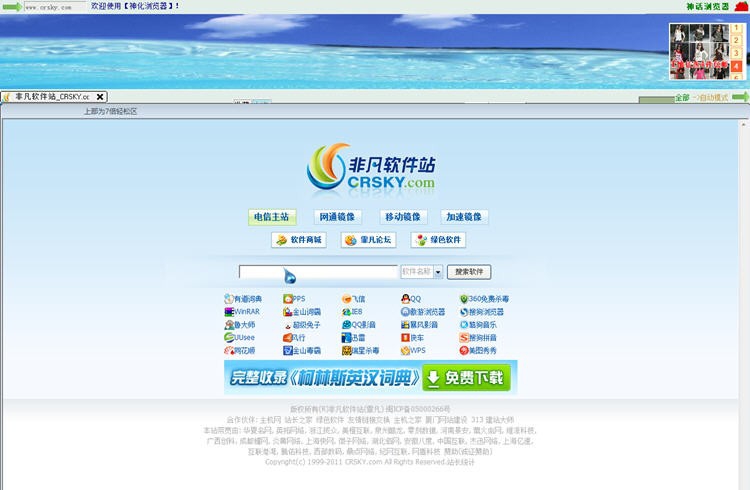
Task: Click the 自动模式 label
Action: click(714, 98)
